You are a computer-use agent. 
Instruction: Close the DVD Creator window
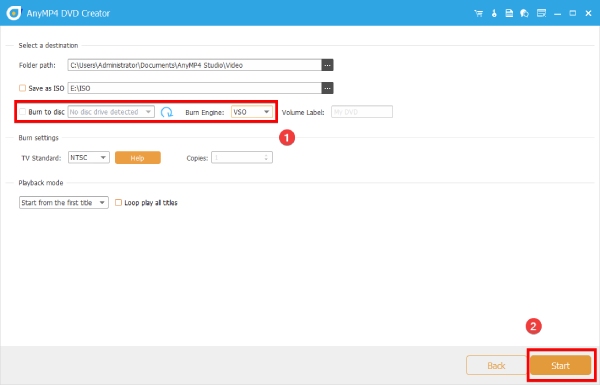click(x=589, y=13)
